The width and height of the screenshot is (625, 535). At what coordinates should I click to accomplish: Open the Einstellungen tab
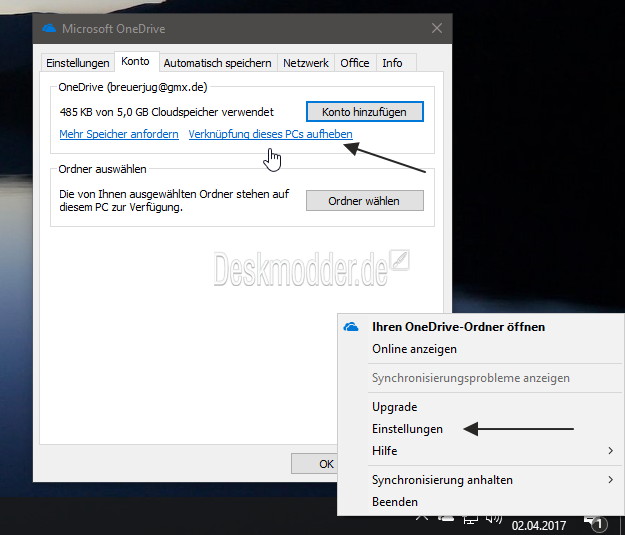pos(78,63)
